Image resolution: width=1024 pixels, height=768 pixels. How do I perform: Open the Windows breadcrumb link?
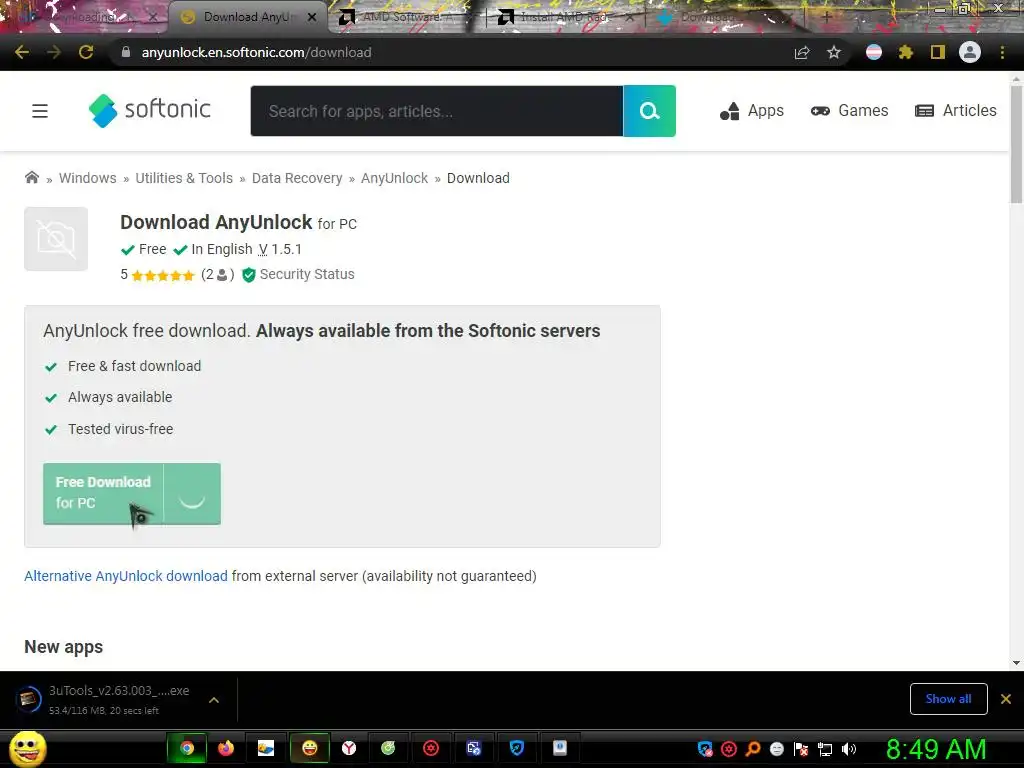[88, 178]
